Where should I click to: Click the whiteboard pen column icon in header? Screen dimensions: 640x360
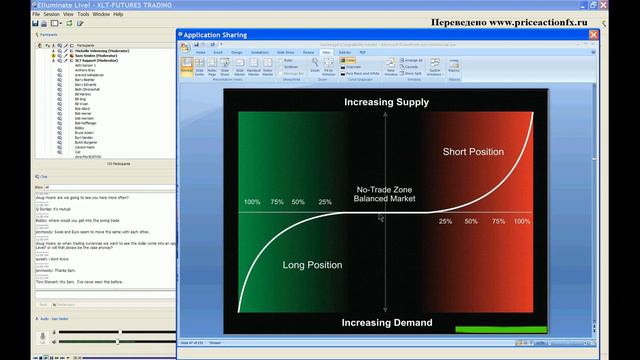[x=66, y=45]
